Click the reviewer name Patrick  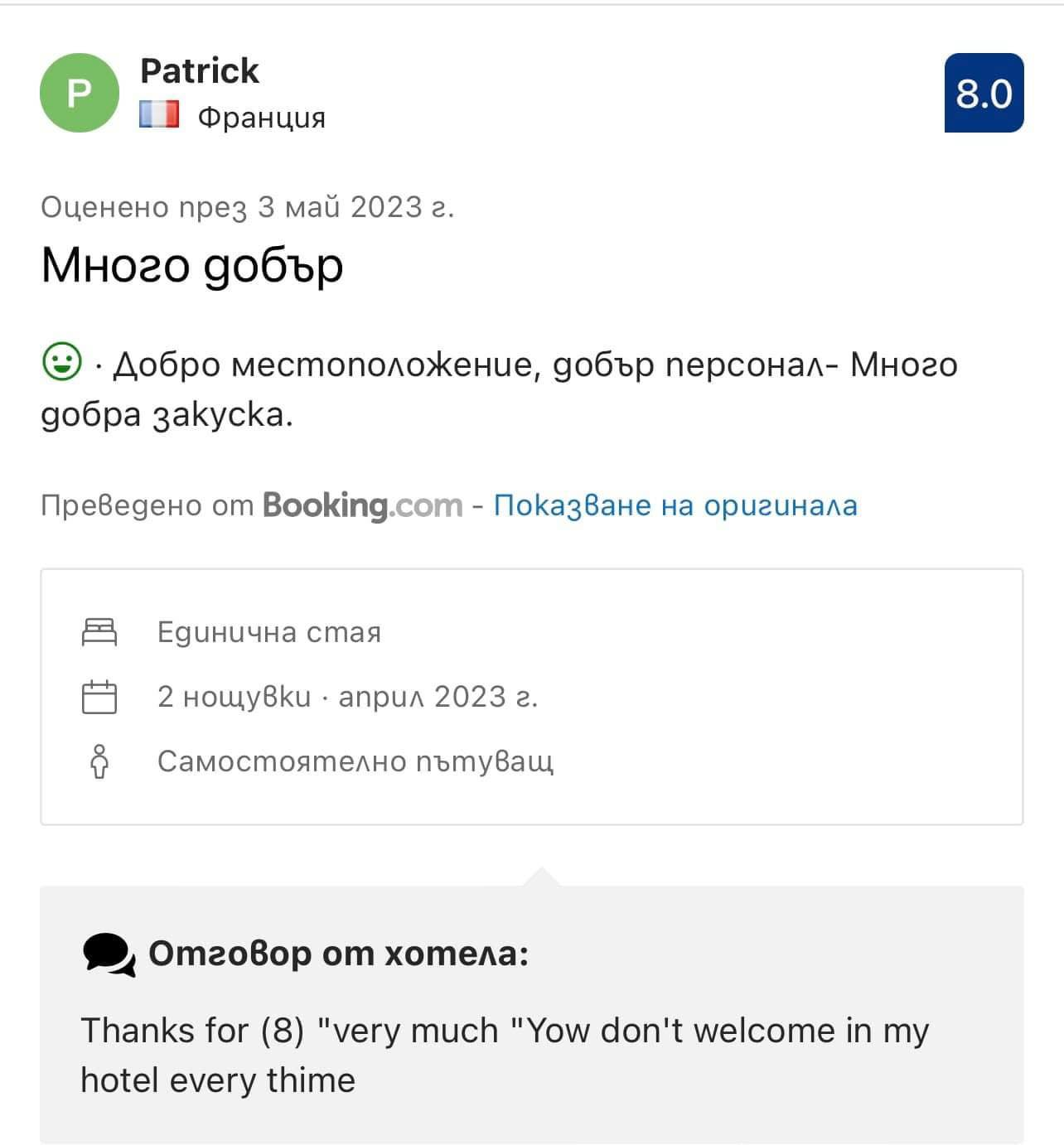point(200,70)
